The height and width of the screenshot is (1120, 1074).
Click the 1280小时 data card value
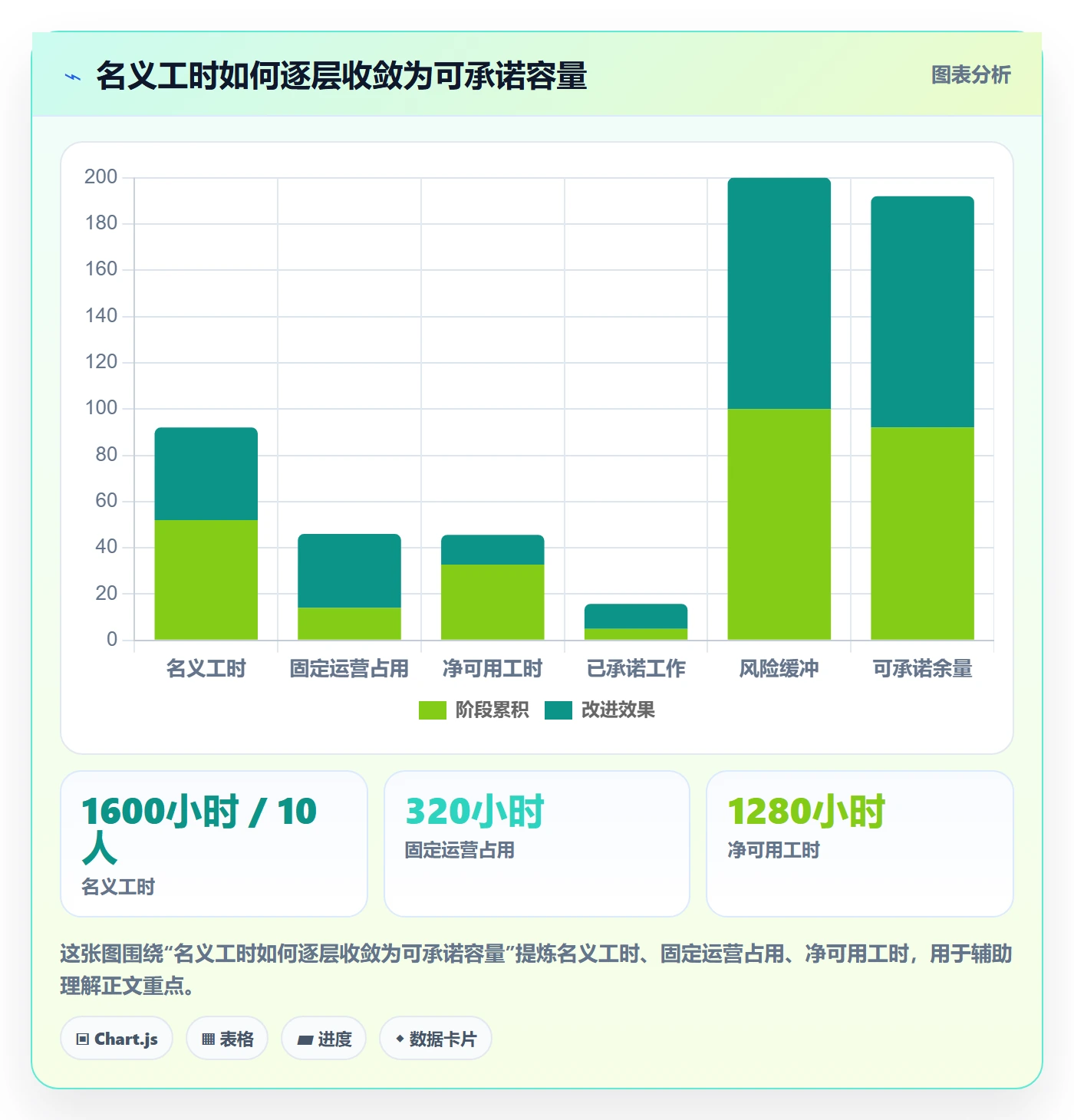click(x=806, y=812)
